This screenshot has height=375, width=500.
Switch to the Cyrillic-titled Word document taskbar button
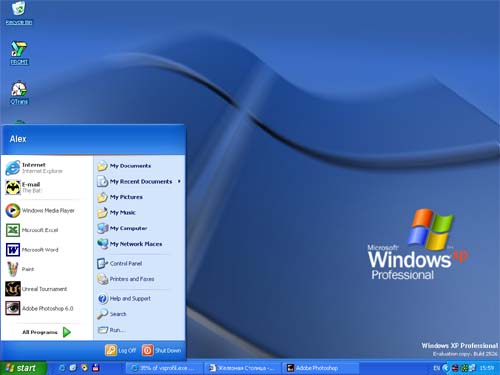coord(243,368)
